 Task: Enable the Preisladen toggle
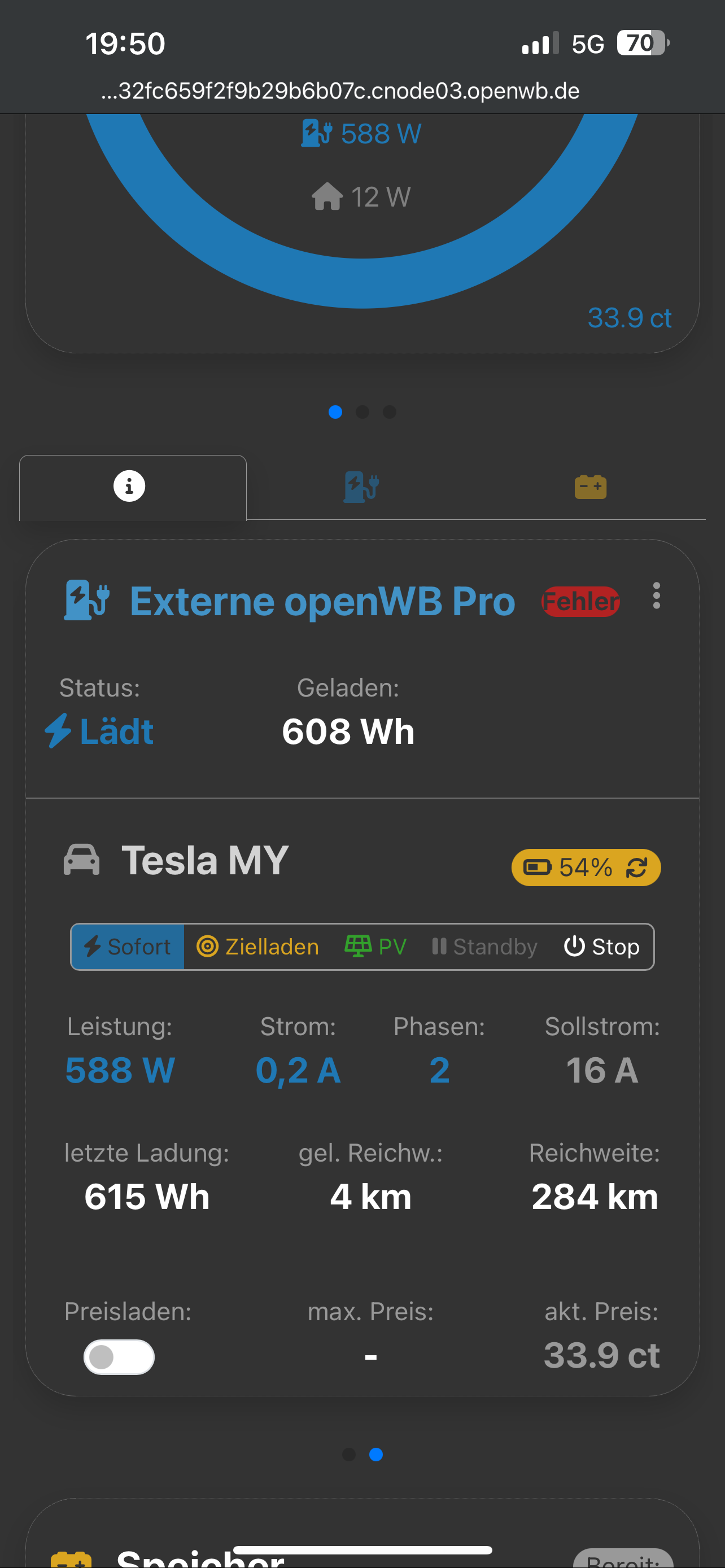tap(119, 1357)
